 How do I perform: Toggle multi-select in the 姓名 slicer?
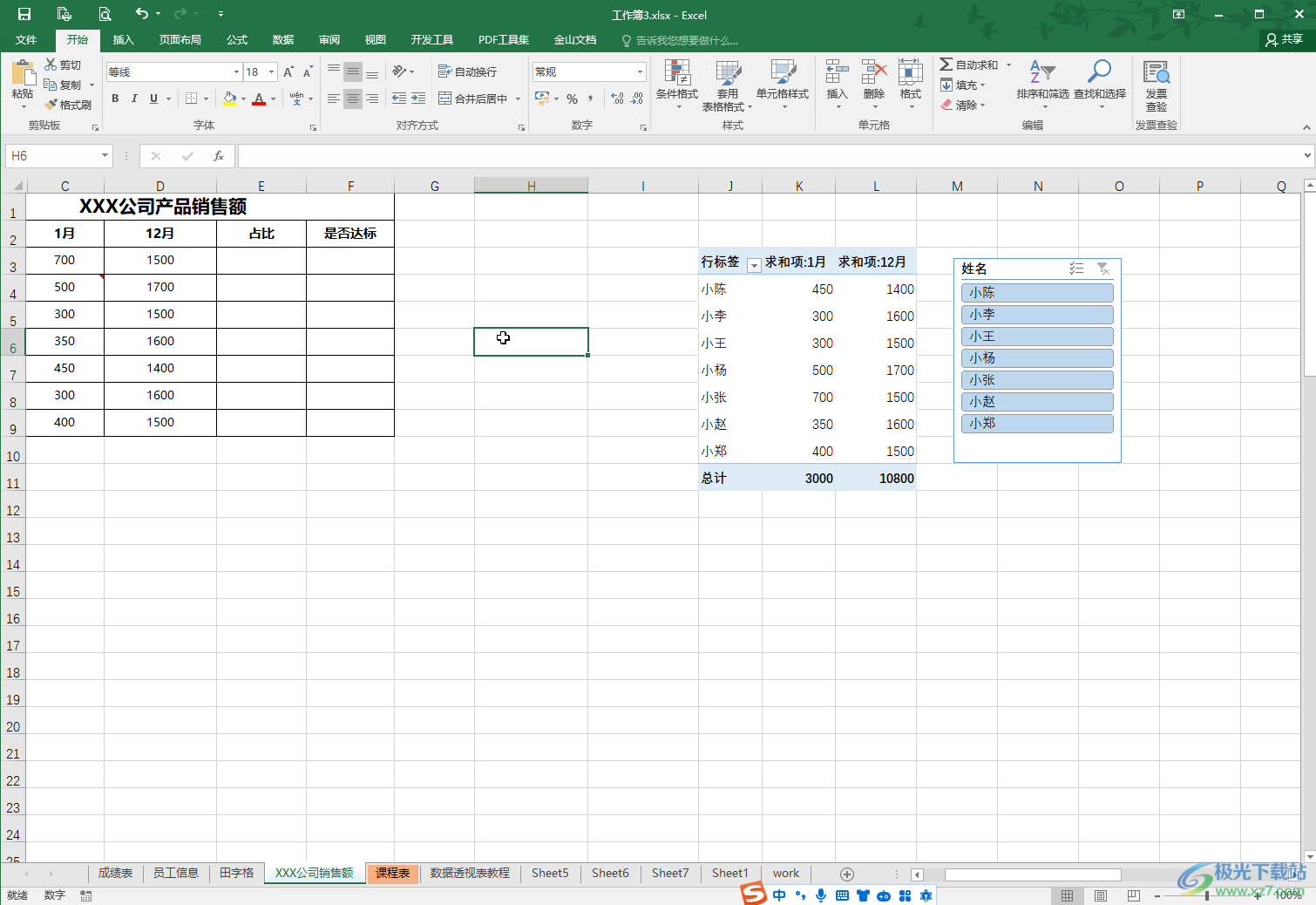1076,269
